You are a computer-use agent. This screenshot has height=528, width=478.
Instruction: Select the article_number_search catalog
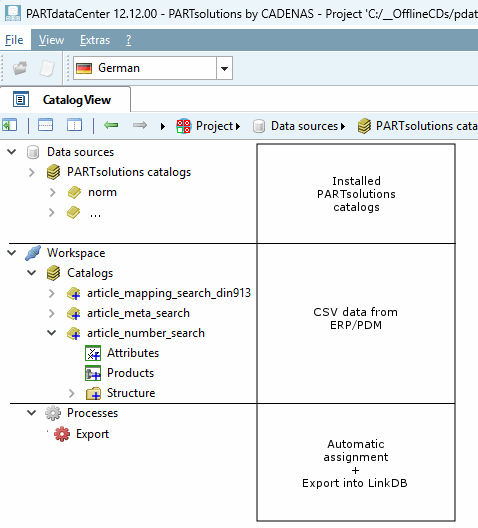[x=146, y=333]
